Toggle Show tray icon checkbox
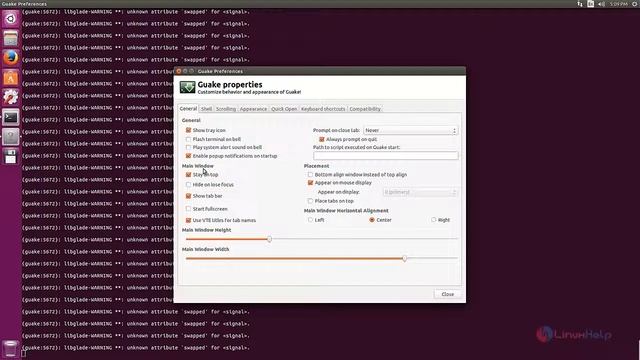Viewport: 640px width, 360px height. [x=188, y=130]
